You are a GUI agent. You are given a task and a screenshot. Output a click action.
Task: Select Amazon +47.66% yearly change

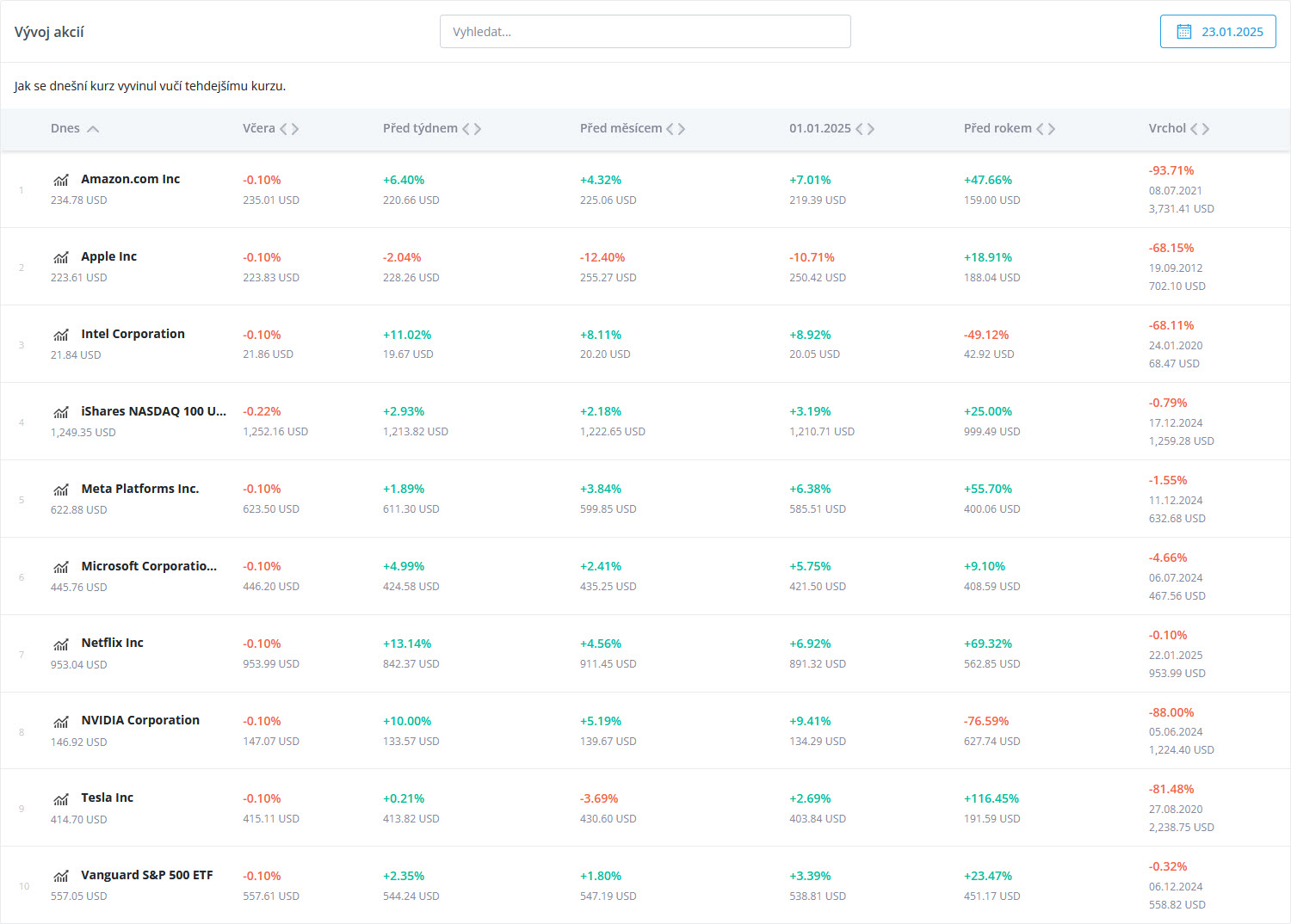[x=988, y=180]
